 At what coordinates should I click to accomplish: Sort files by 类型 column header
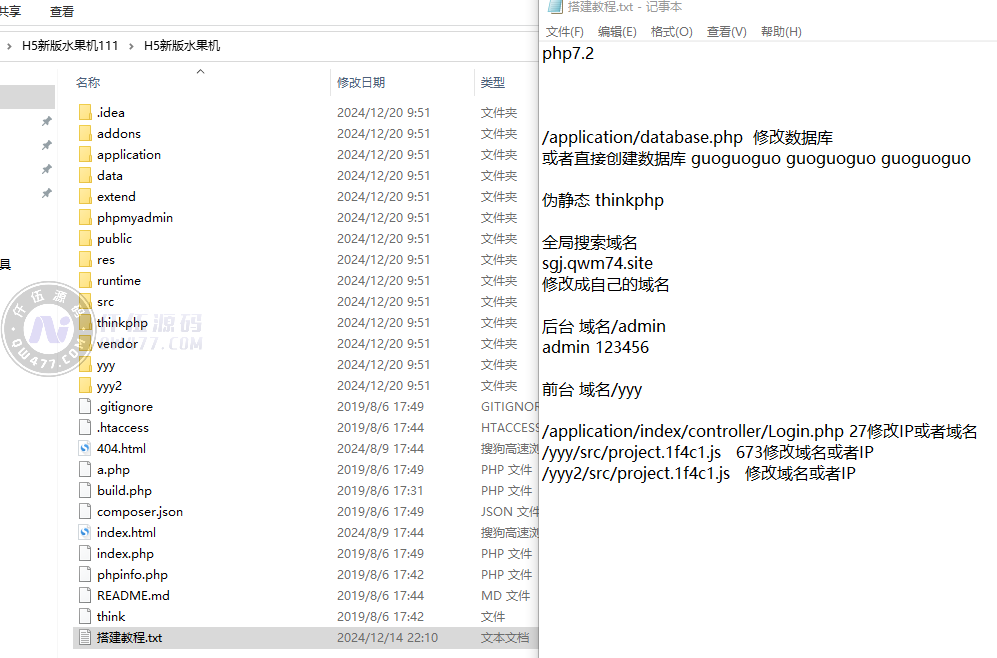coord(493,83)
